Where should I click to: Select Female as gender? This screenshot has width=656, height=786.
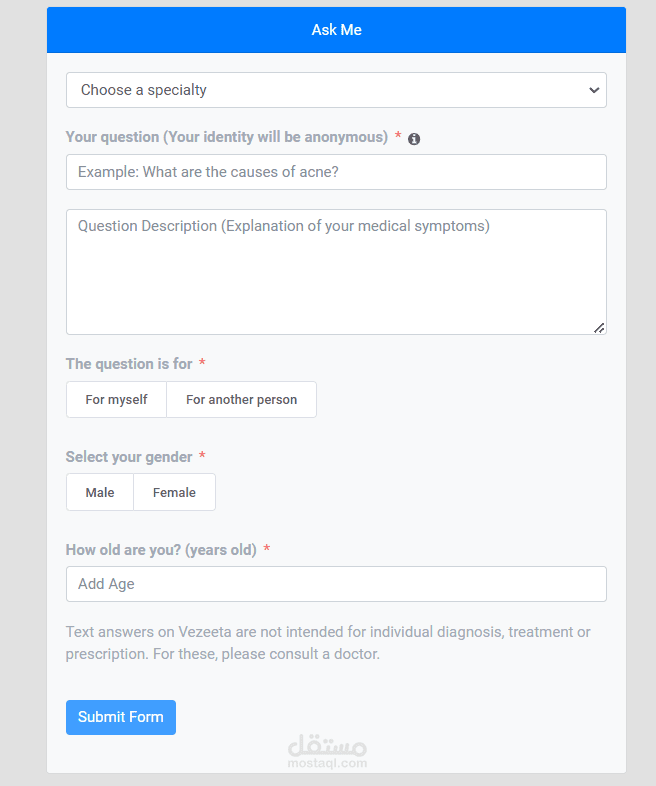(174, 493)
